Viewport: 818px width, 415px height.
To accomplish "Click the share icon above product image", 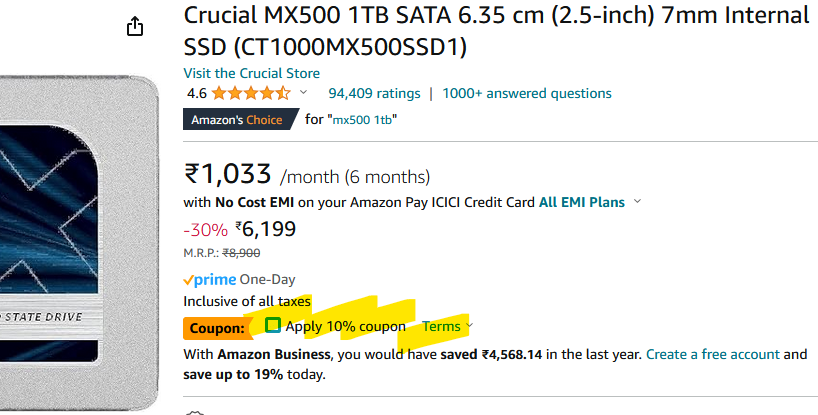I will 135,26.
